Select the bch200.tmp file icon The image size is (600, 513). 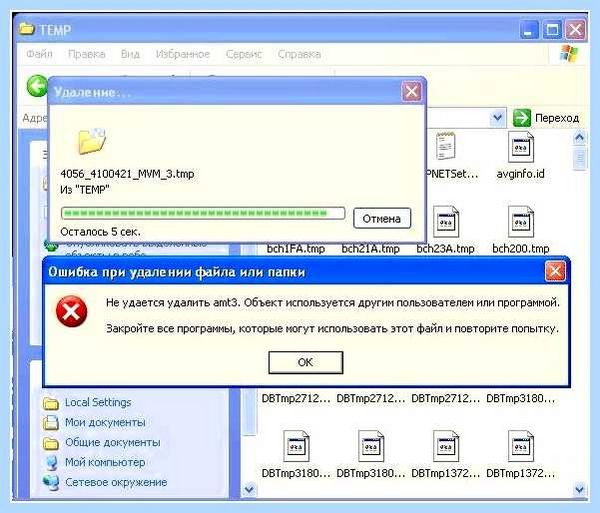point(520,221)
